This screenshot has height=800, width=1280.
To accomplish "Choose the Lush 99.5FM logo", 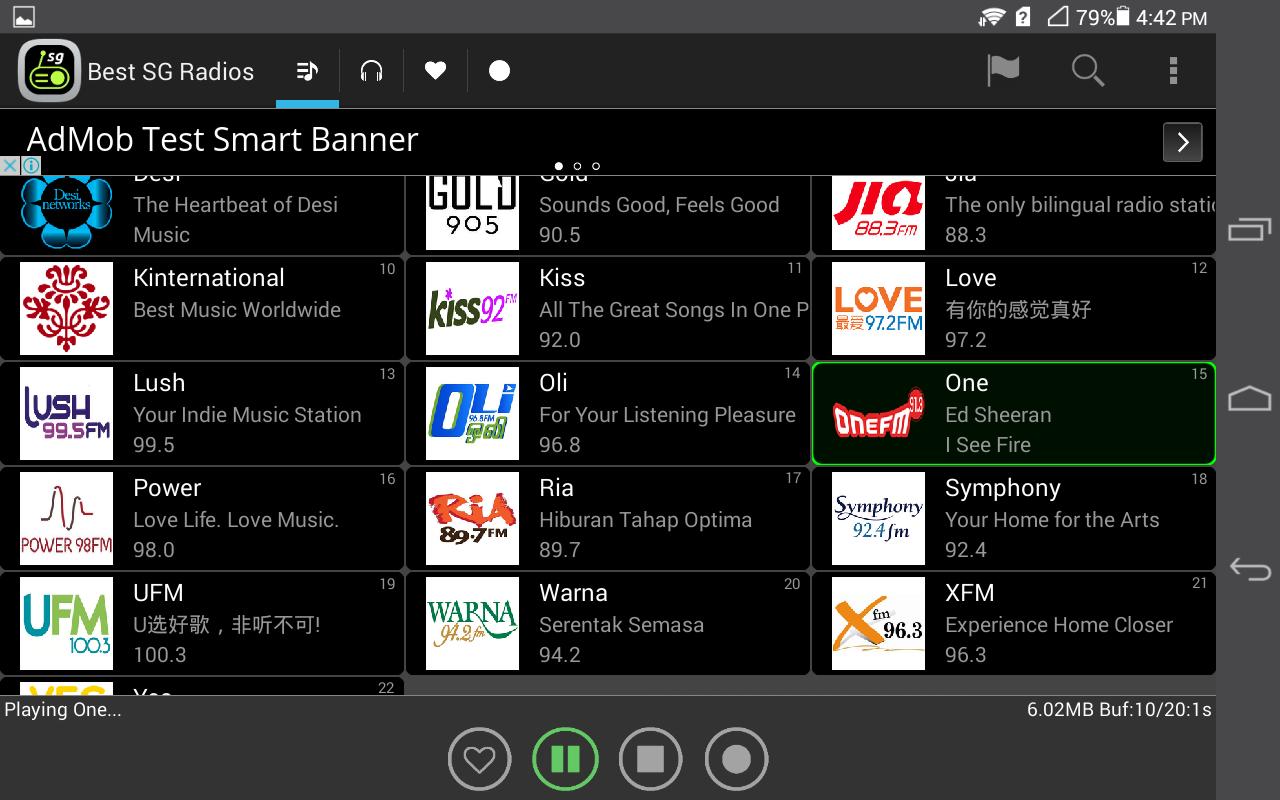I will (67, 414).
